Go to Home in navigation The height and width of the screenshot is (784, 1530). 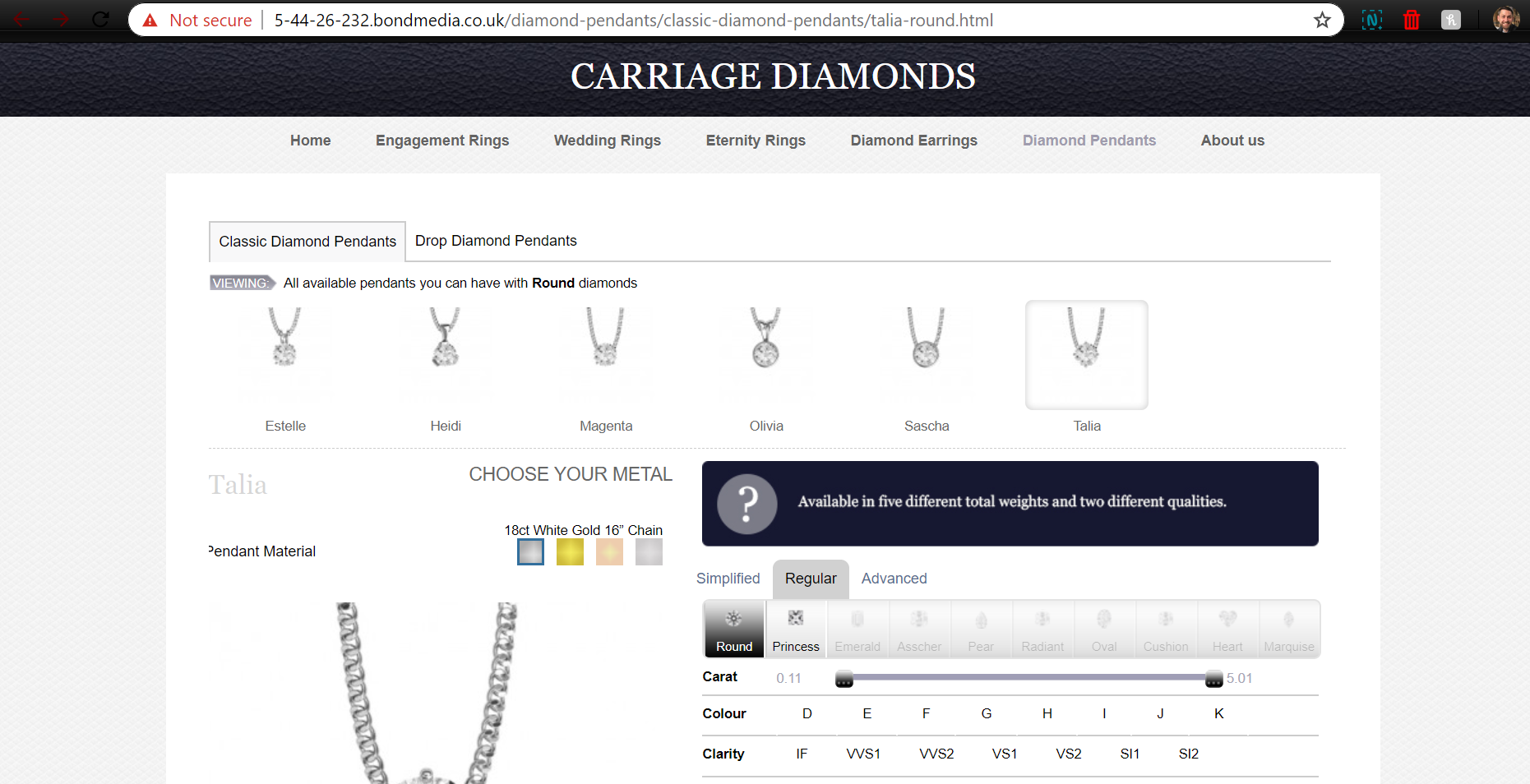311,141
